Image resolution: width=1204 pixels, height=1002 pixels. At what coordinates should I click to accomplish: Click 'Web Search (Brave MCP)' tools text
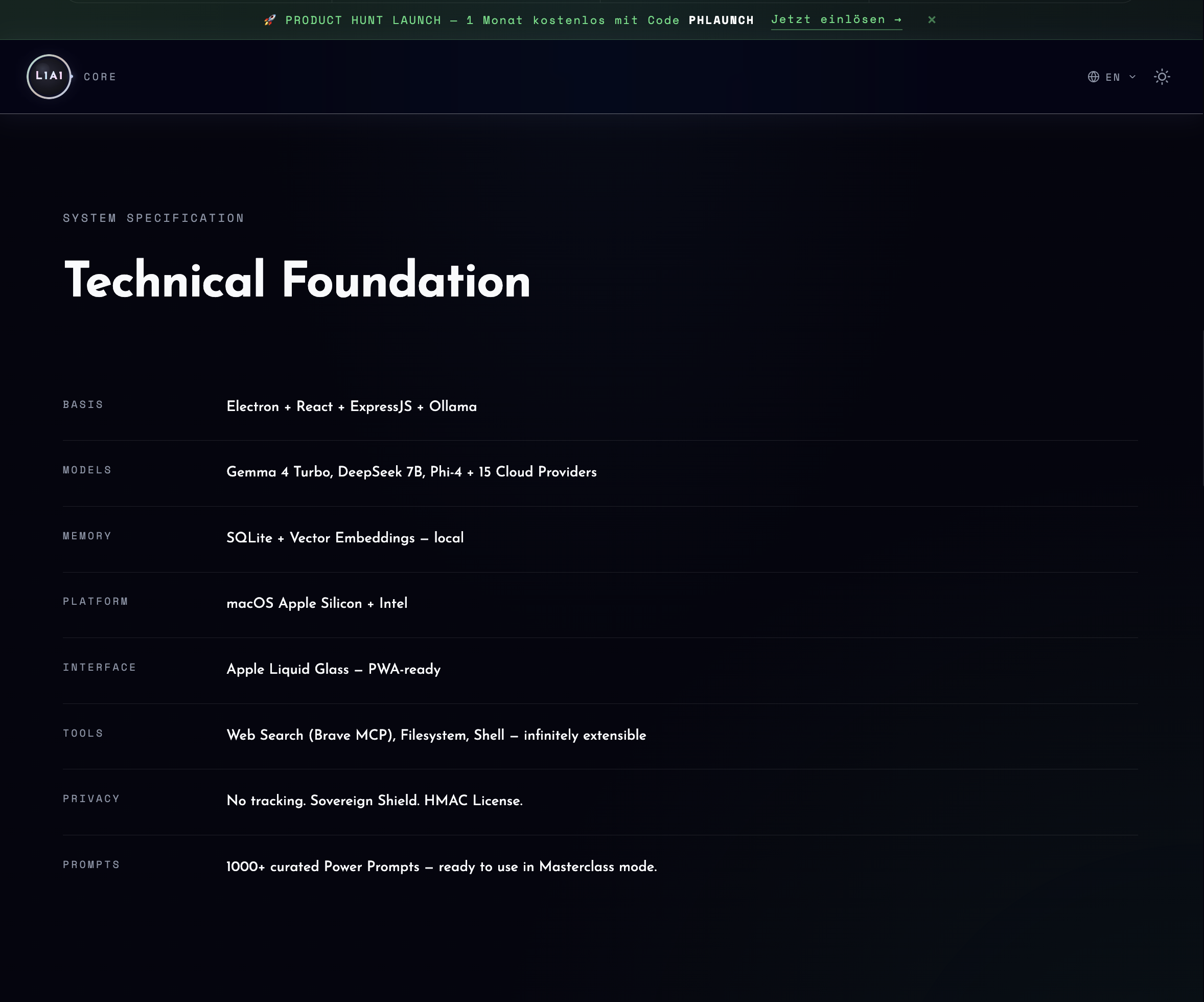(311, 735)
